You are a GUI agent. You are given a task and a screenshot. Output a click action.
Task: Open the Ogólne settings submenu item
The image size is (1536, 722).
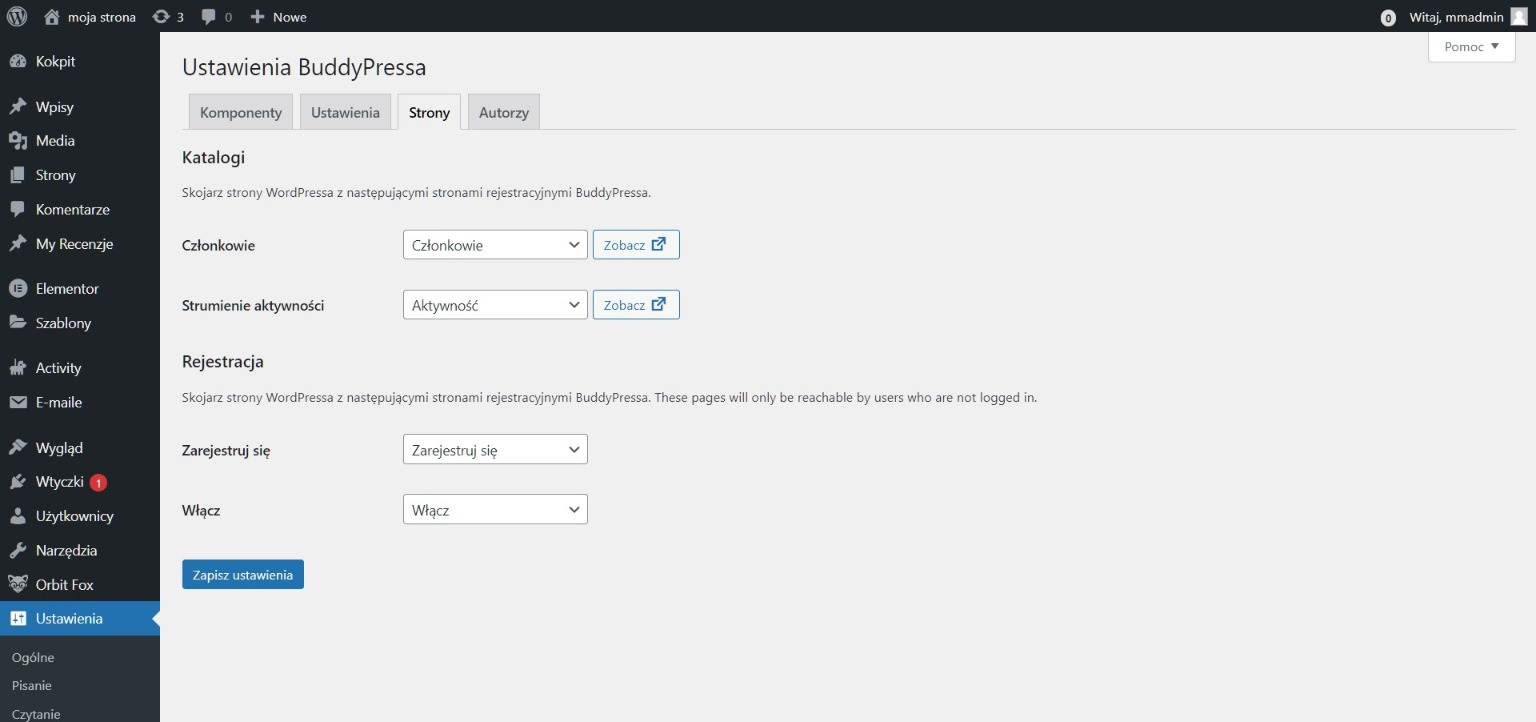tap(33, 658)
